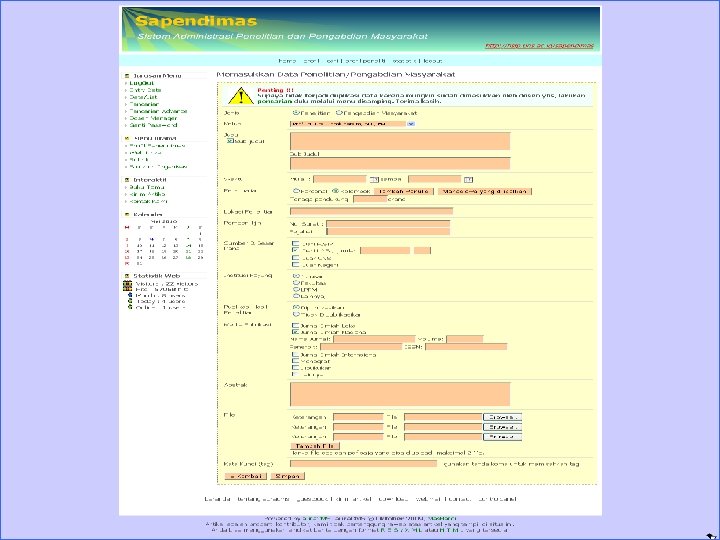Click the yellow warning triangle icon

[241, 96]
